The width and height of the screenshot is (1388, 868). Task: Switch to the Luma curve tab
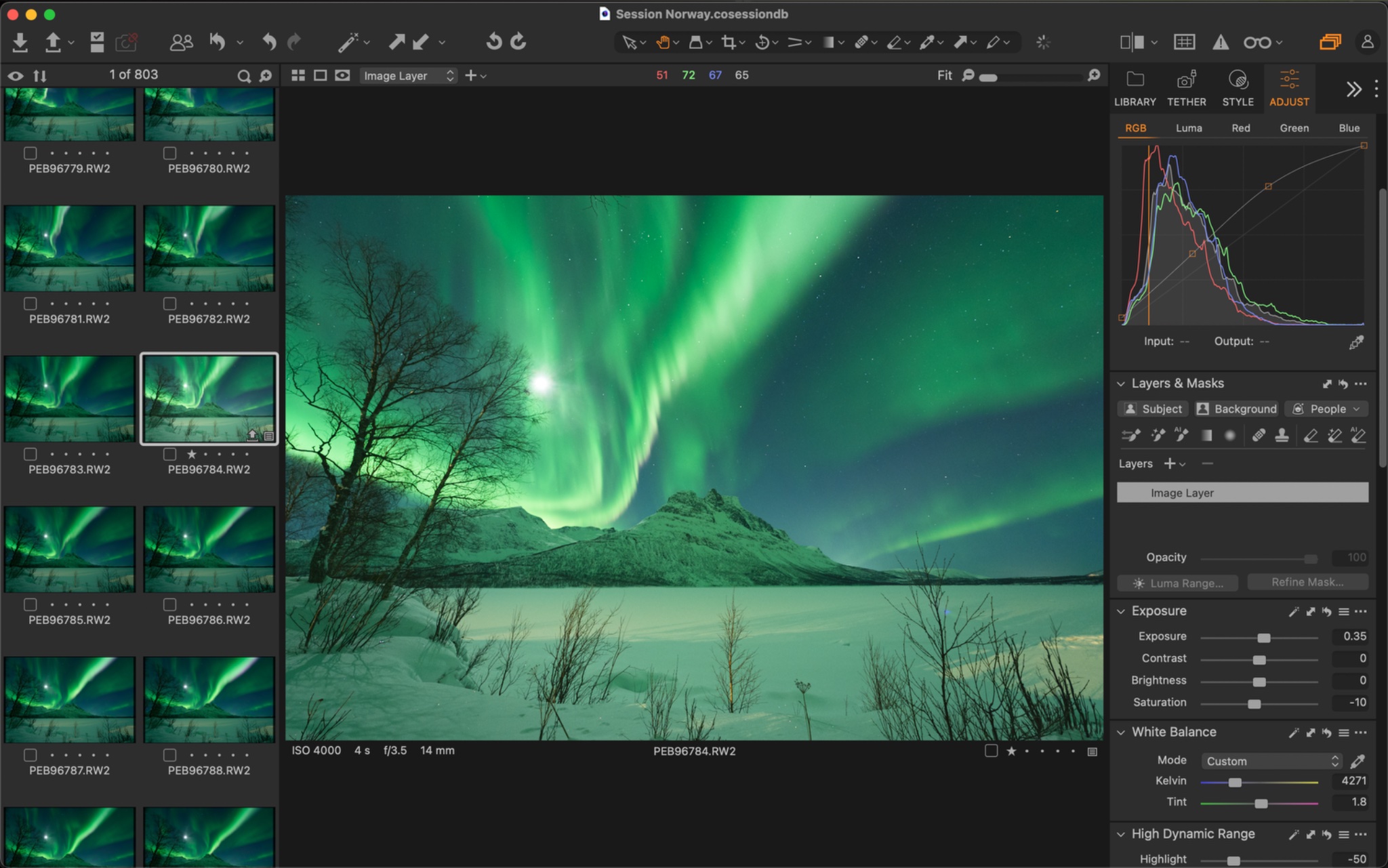[1188, 128]
